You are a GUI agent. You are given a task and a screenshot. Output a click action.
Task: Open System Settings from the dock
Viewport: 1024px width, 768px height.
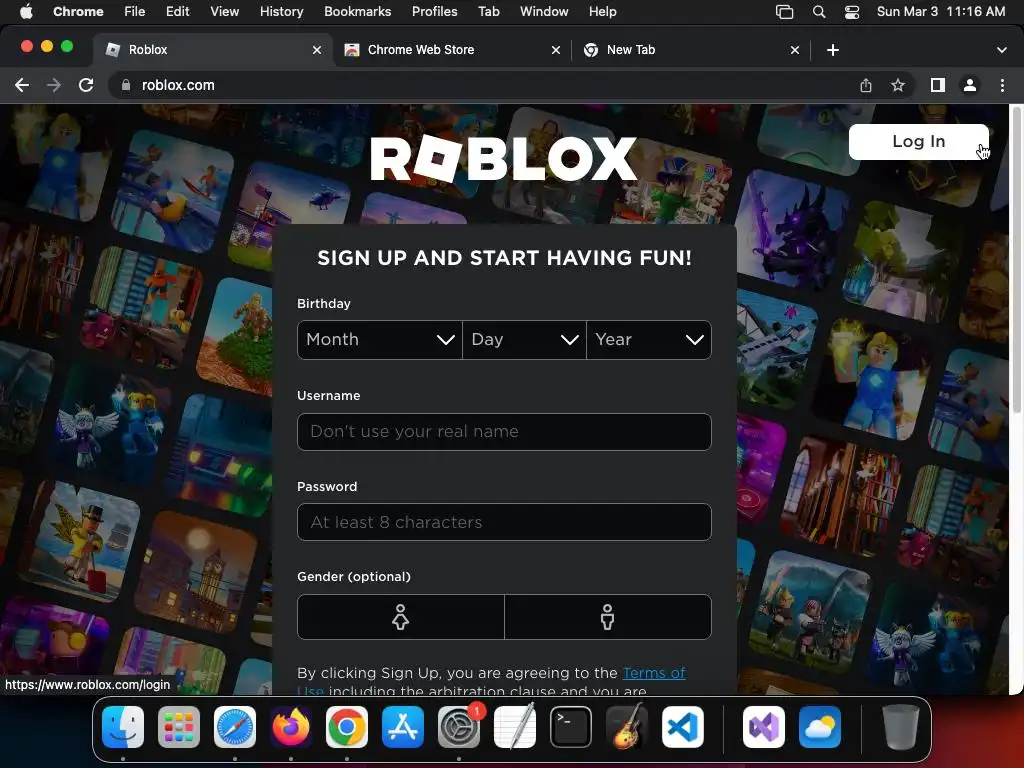click(458, 727)
